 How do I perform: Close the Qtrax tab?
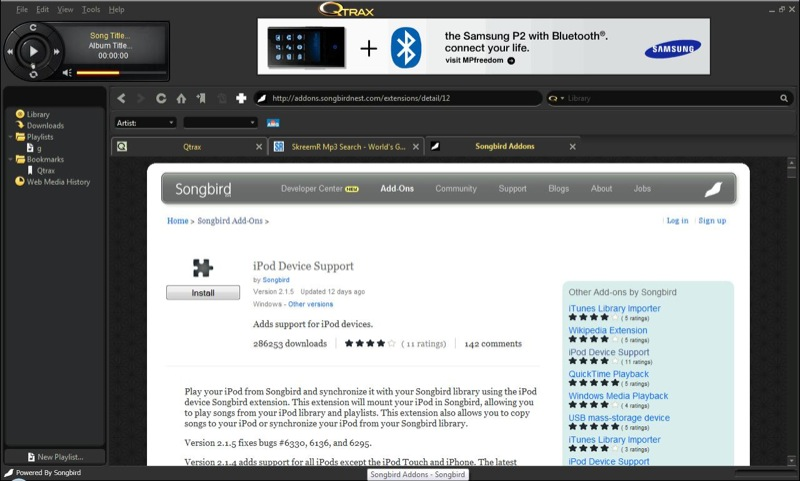(259, 147)
